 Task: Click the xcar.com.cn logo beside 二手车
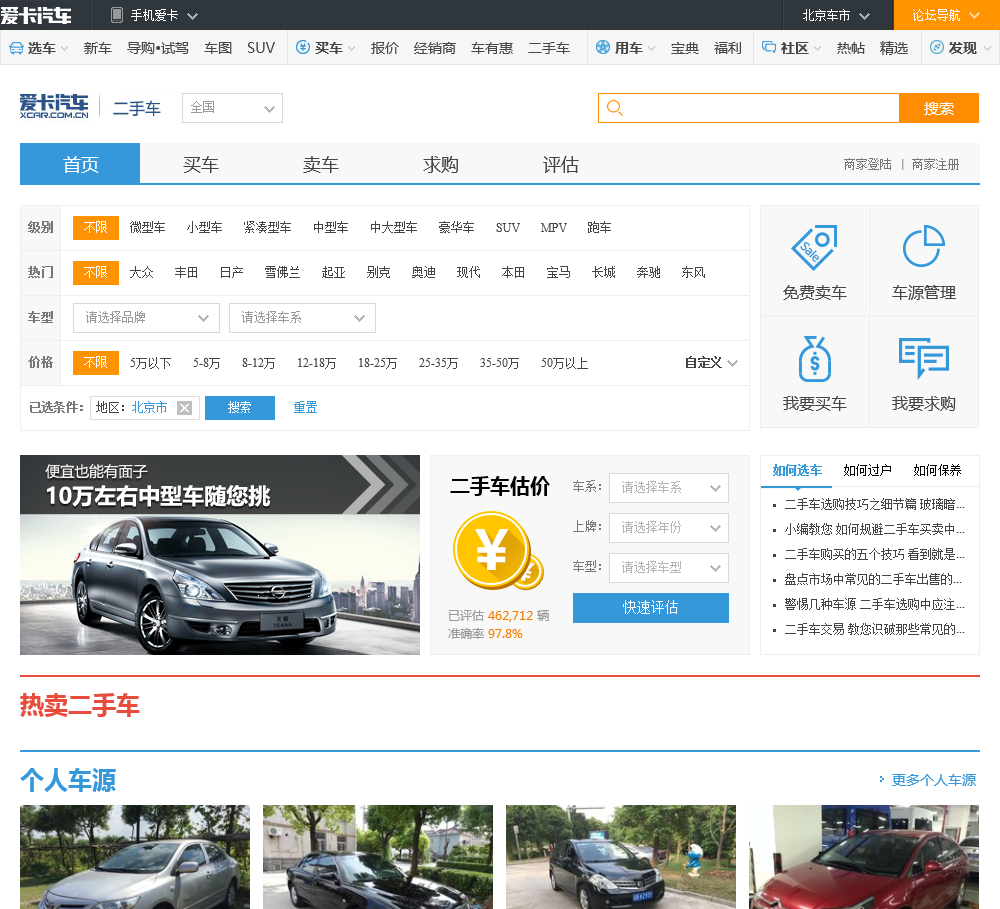click(54, 107)
